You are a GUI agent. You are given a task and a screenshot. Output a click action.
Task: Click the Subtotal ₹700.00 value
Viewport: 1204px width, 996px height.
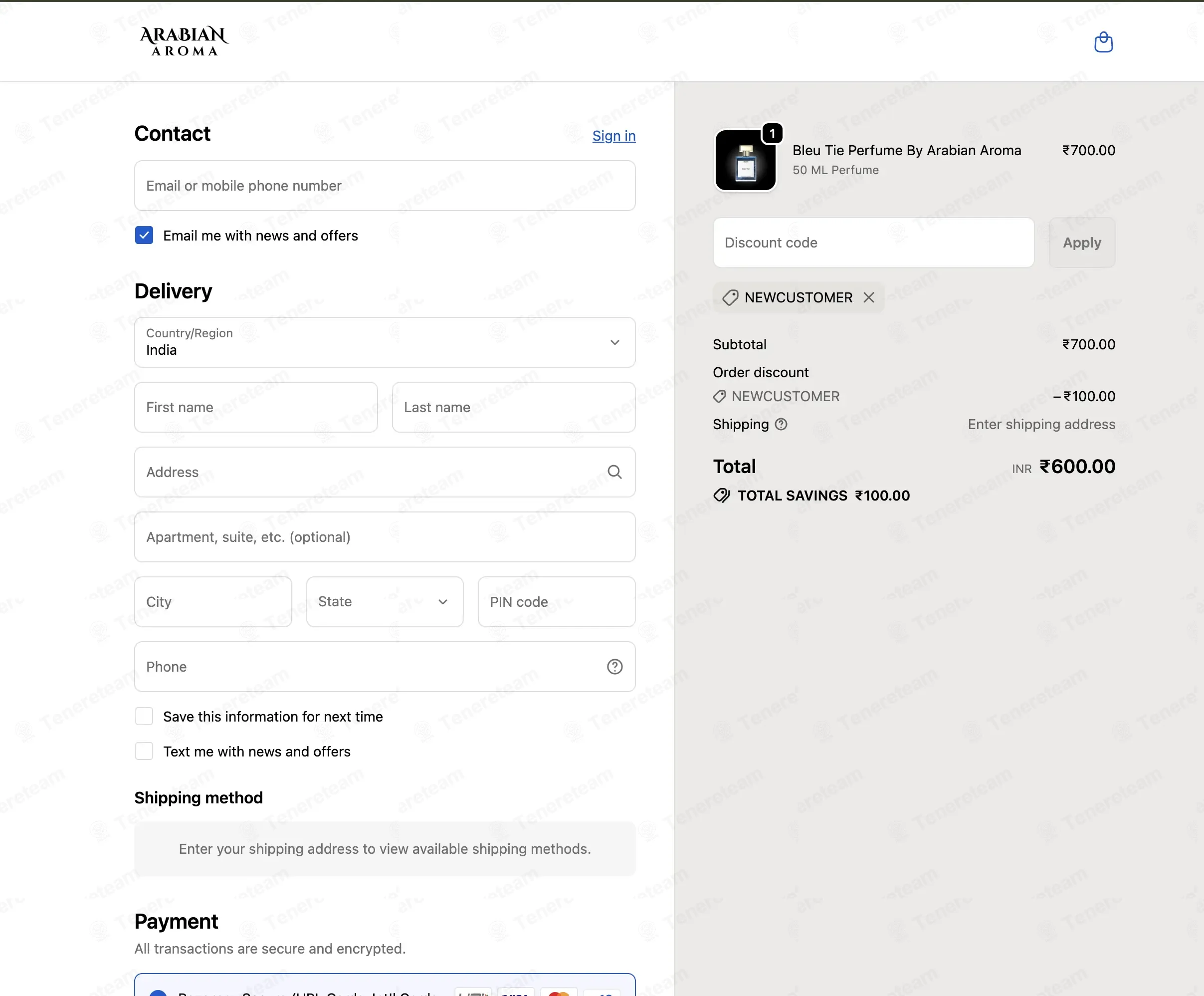point(1088,344)
